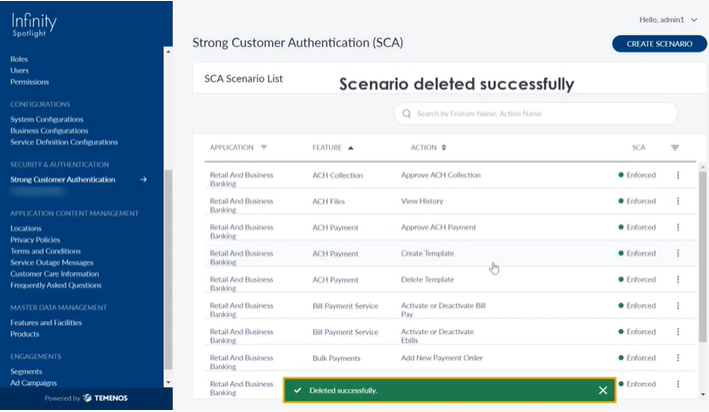The height and width of the screenshot is (412, 709).
Task: Go to Privacy Policies in sidebar
Action: click(35, 240)
